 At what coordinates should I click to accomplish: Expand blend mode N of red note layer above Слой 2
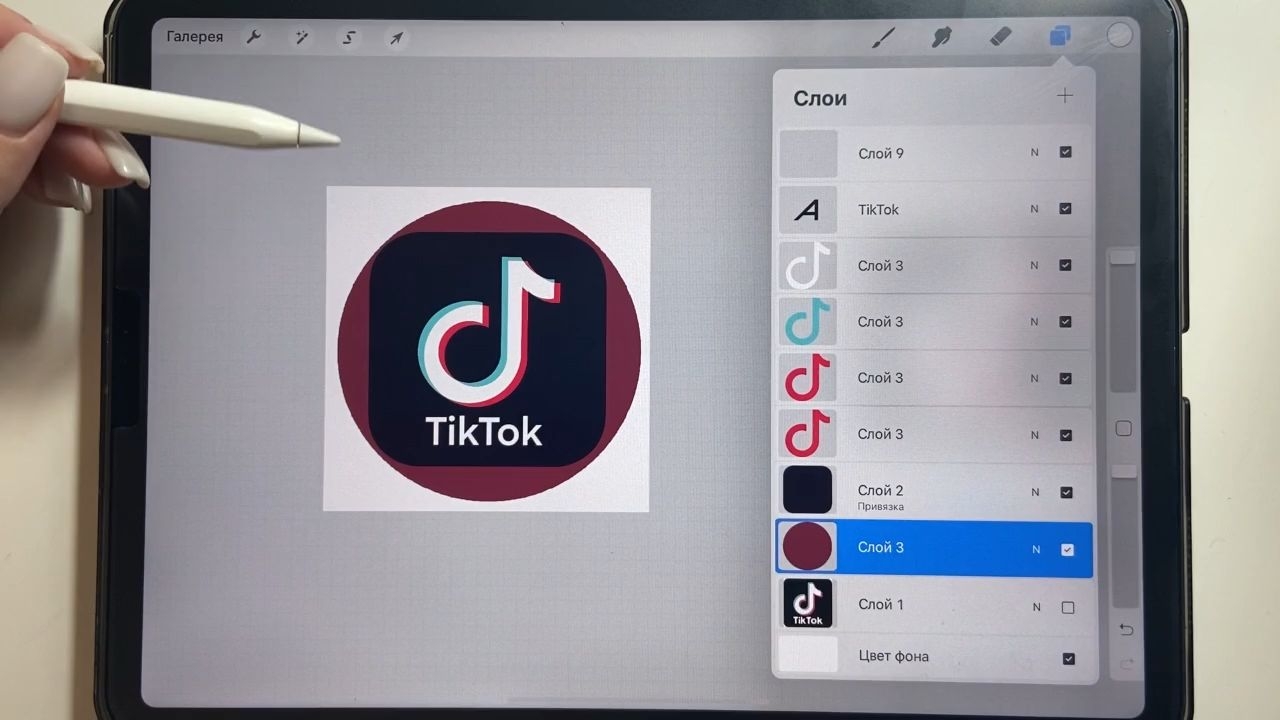coord(1034,435)
